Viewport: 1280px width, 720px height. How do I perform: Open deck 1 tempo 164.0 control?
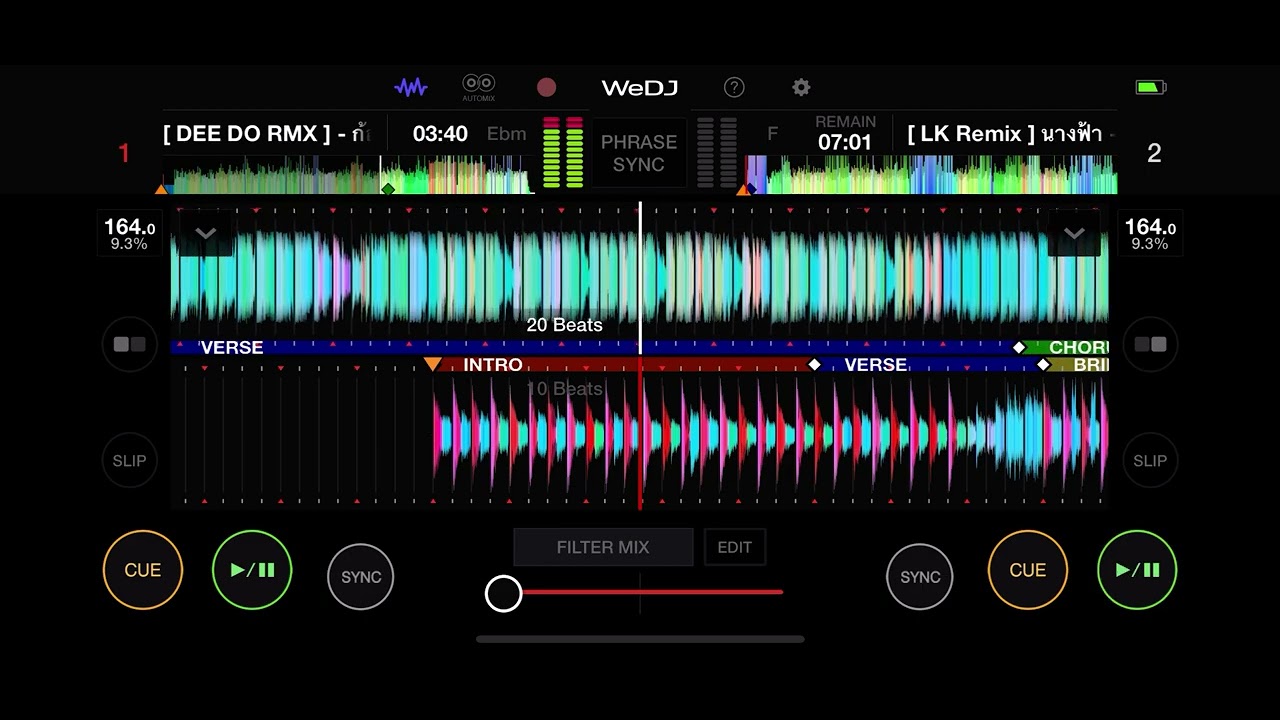coord(130,233)
